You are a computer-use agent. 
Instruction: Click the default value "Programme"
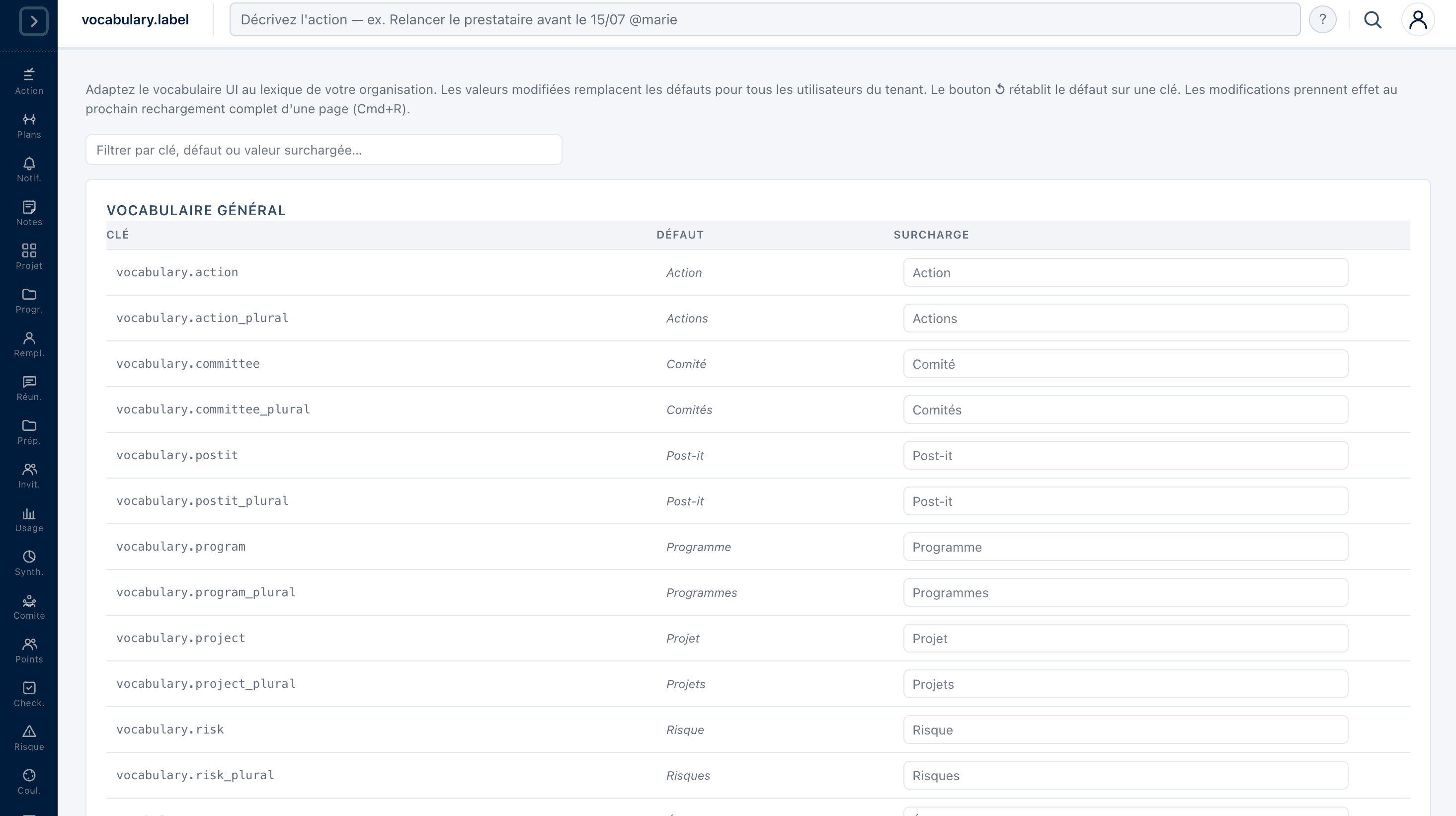[699, 548]
